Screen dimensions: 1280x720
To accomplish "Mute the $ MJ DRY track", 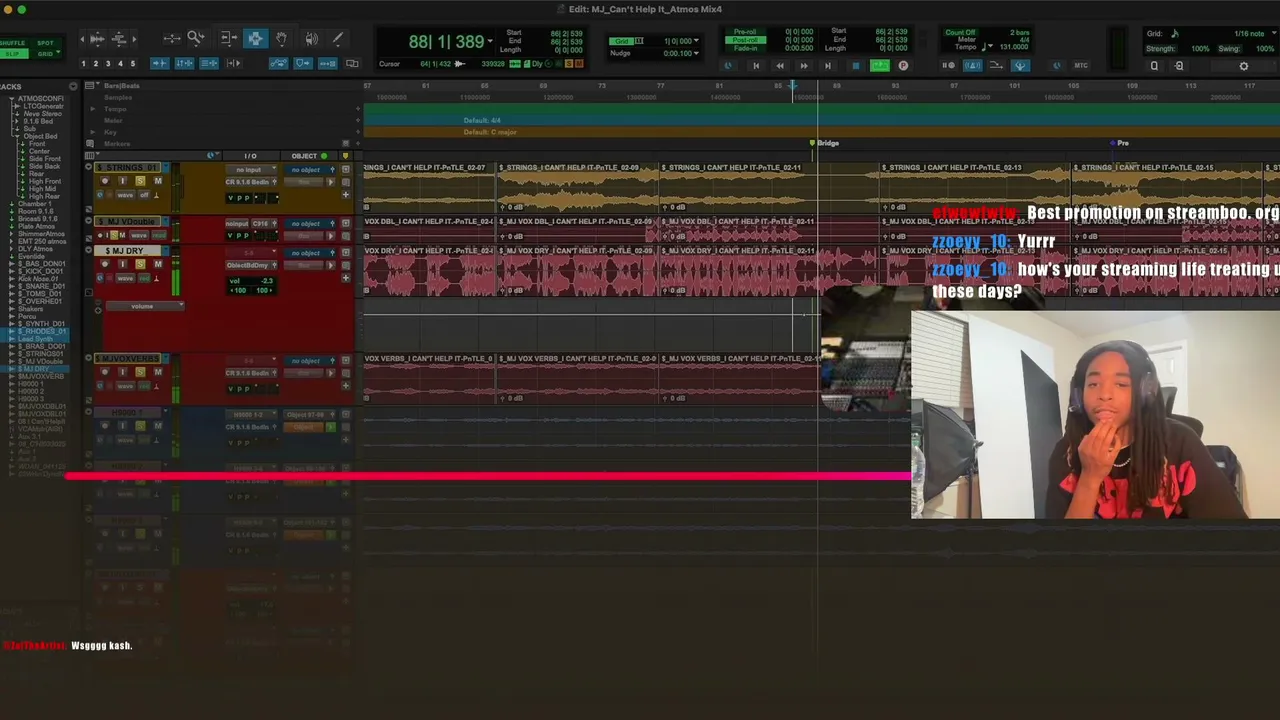I will coord(157,264).
